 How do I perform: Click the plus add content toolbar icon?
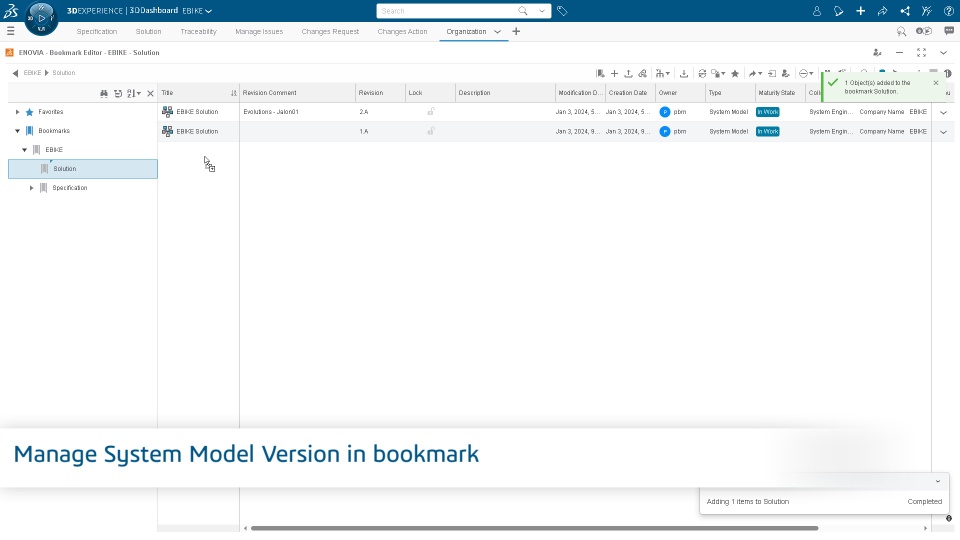[x=614, y=73]
